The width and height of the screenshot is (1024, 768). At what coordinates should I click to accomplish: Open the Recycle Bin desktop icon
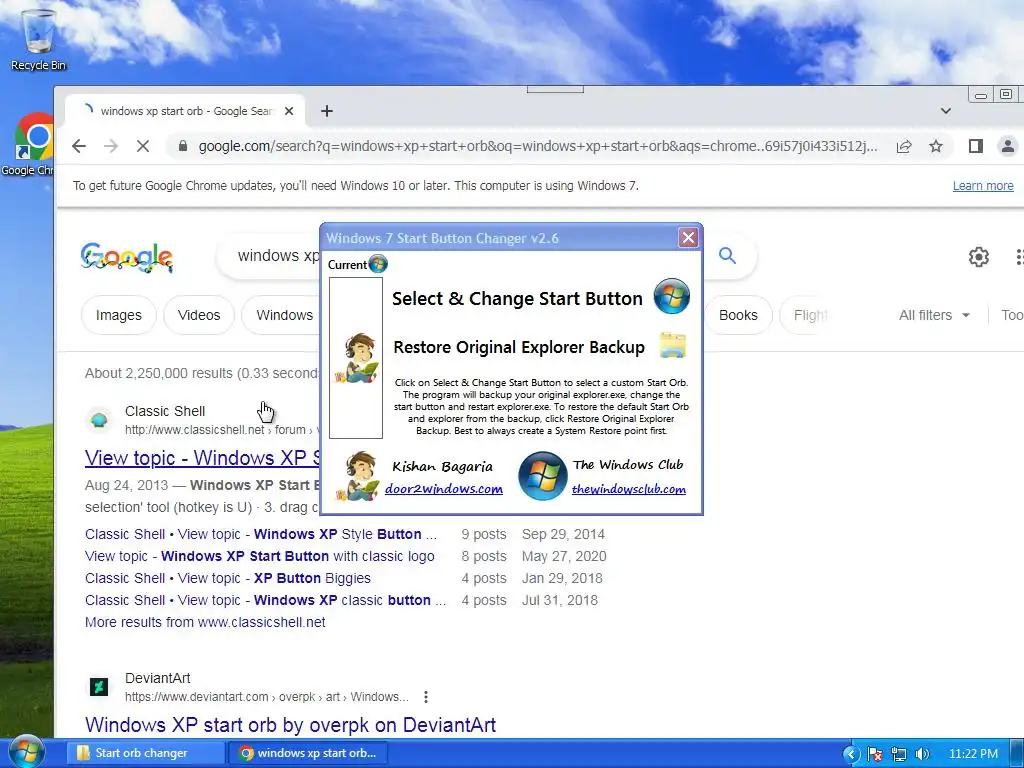coord(38,39)
